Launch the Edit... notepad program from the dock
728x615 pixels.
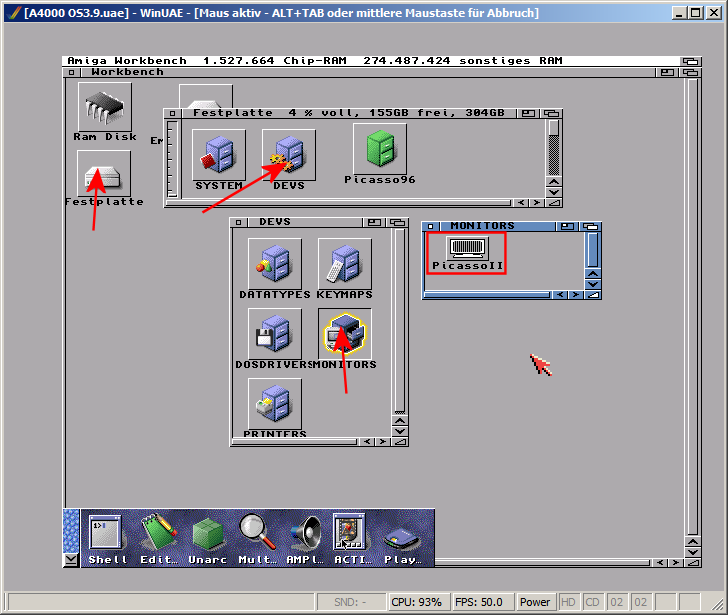point(158,538)
